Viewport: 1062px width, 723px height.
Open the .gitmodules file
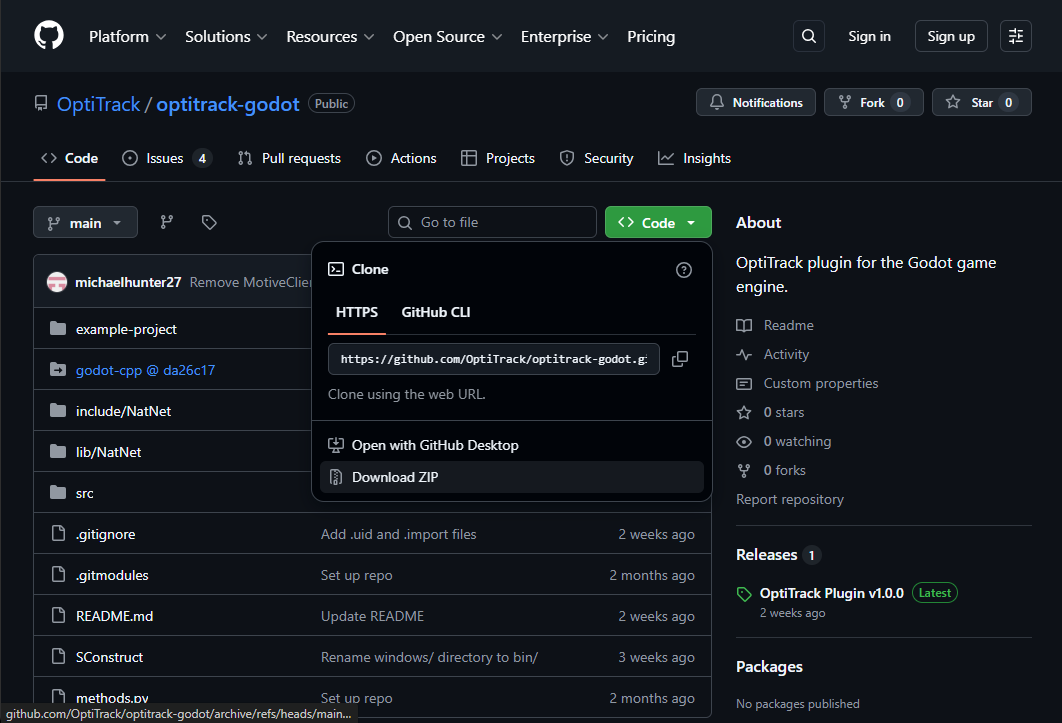[112, 575]
